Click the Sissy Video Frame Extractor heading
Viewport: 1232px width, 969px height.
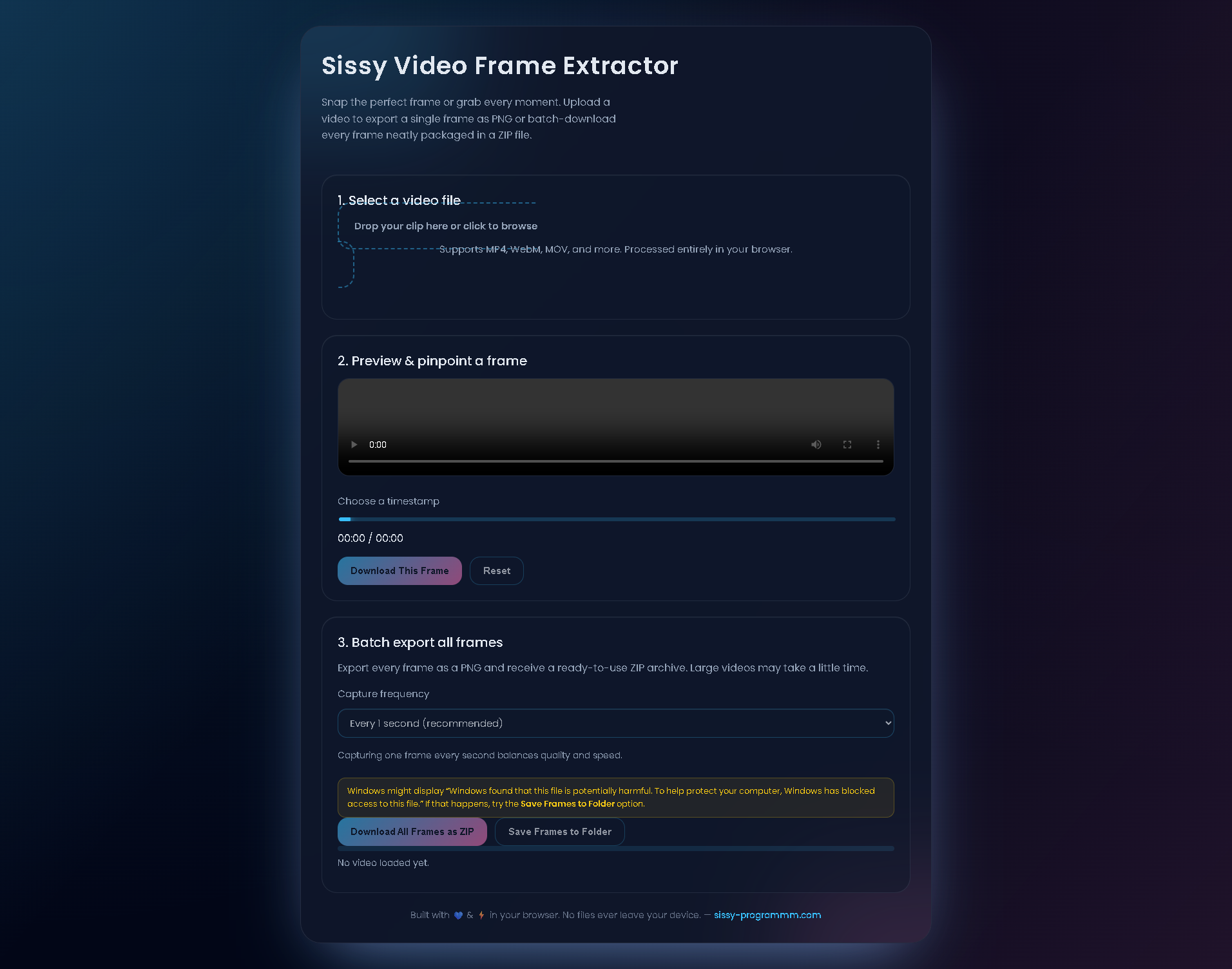(x=500, y=66)
